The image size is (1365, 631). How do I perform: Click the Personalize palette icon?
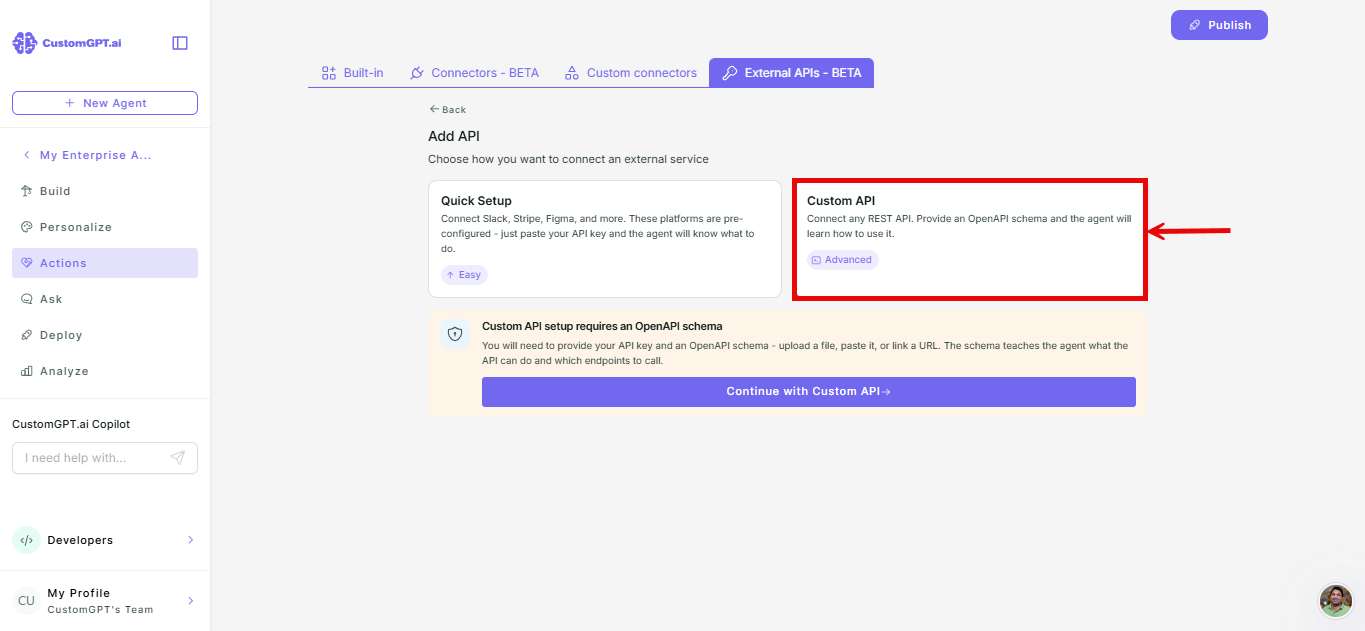click(x=27, y=227)
